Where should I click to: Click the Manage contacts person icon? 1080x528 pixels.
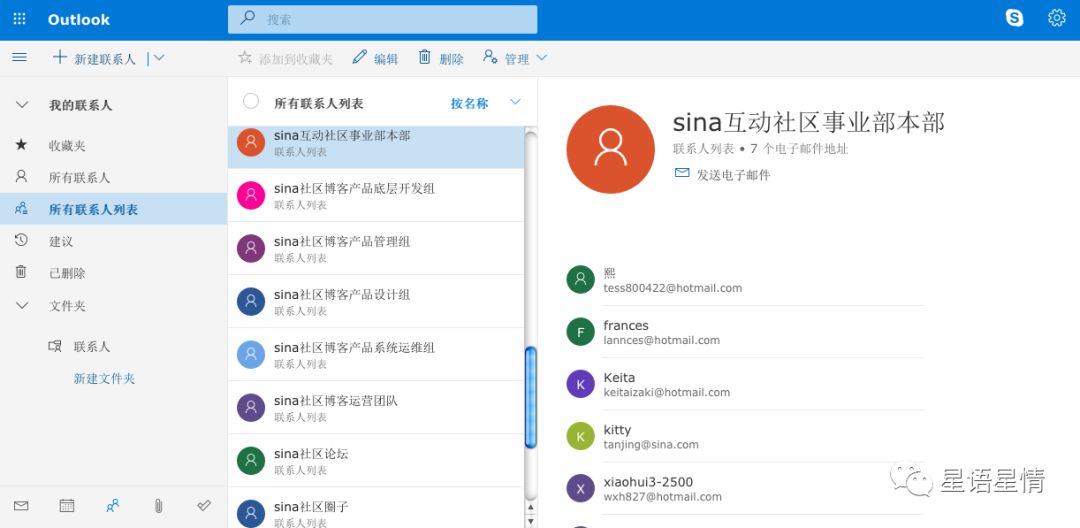click(490, 57)
